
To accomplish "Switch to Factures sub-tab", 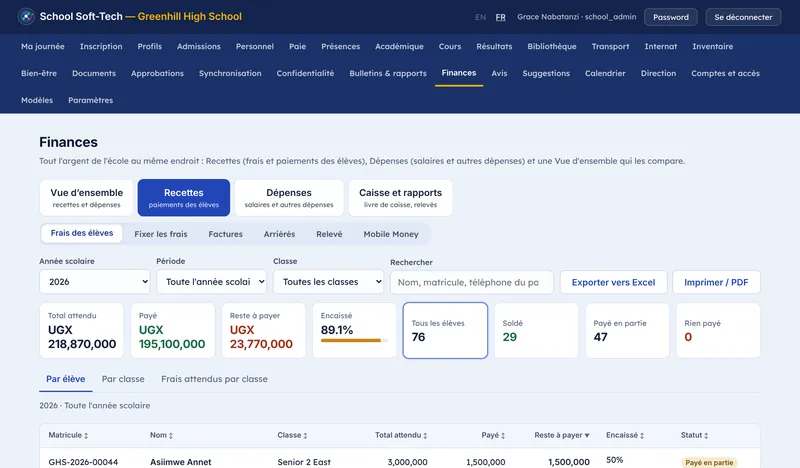I will click(226, 234).
